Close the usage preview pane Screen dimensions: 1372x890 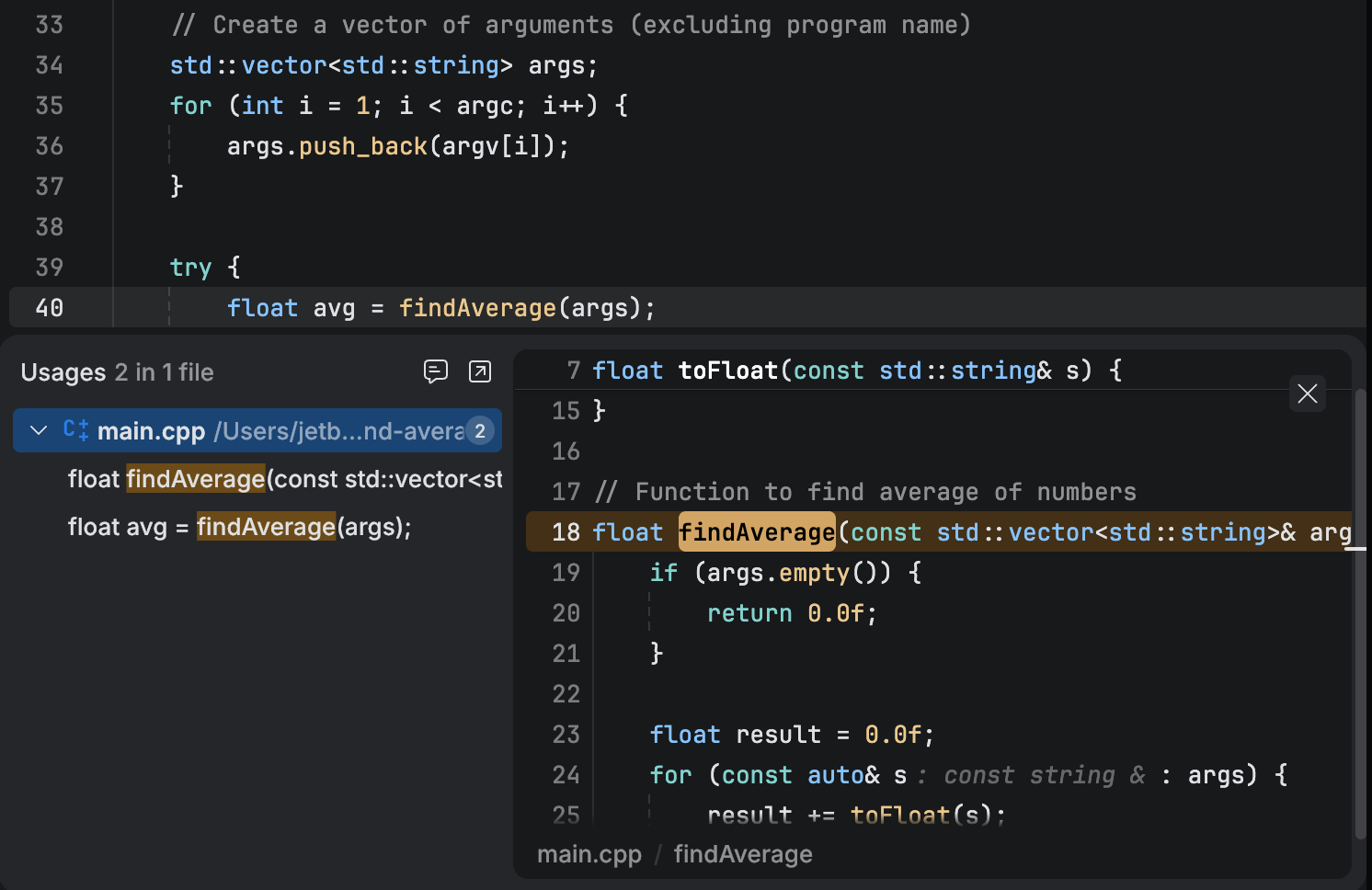pos(1307,394)
